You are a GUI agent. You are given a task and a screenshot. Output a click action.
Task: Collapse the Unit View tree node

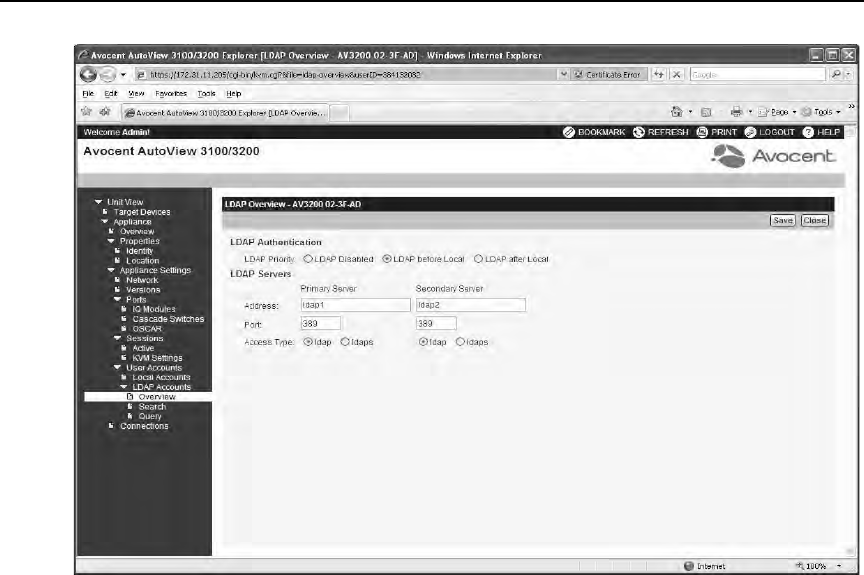(98, 202)
